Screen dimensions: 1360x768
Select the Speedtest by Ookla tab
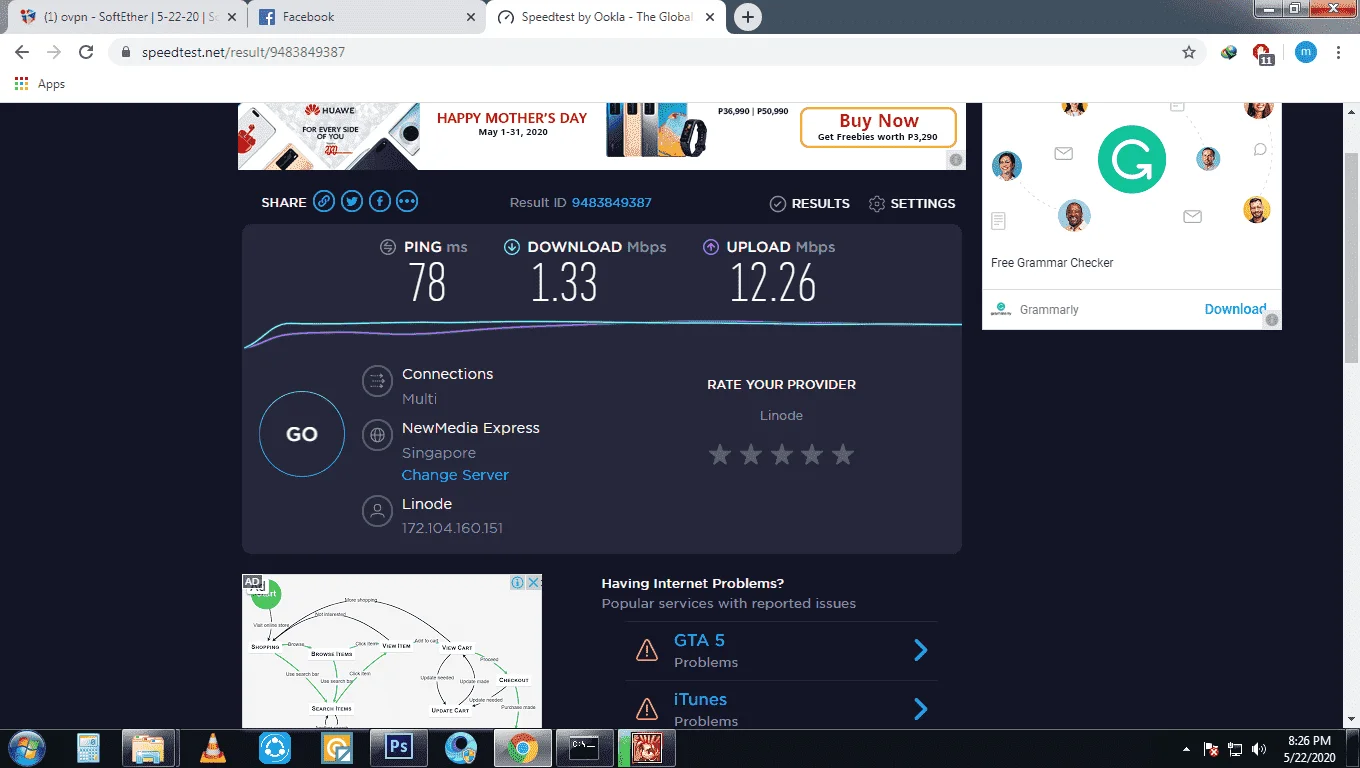pos(608,17)
